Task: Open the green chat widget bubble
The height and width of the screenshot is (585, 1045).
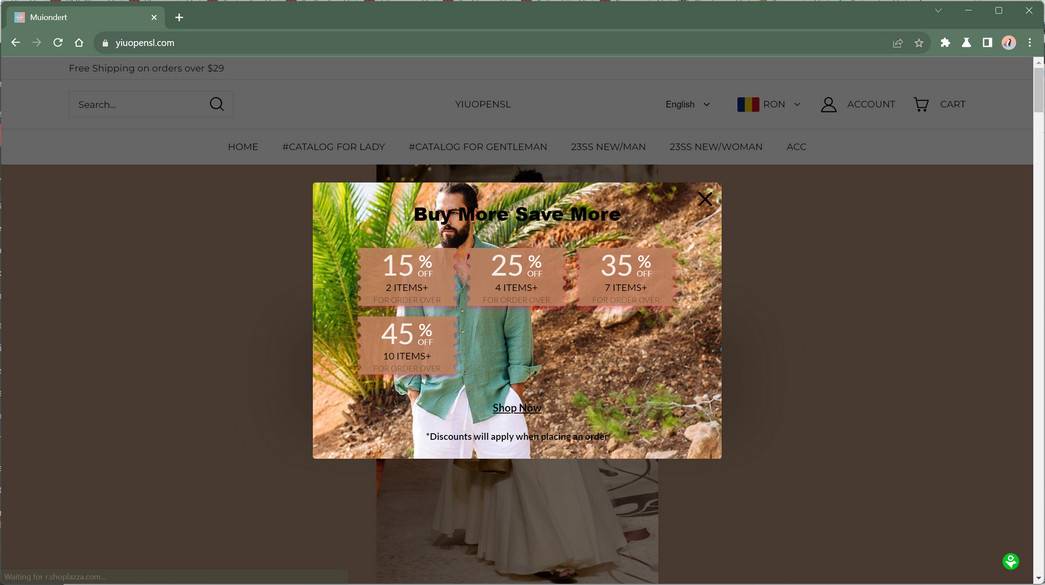Action: pyautogui.click(x=1009, y=561)
